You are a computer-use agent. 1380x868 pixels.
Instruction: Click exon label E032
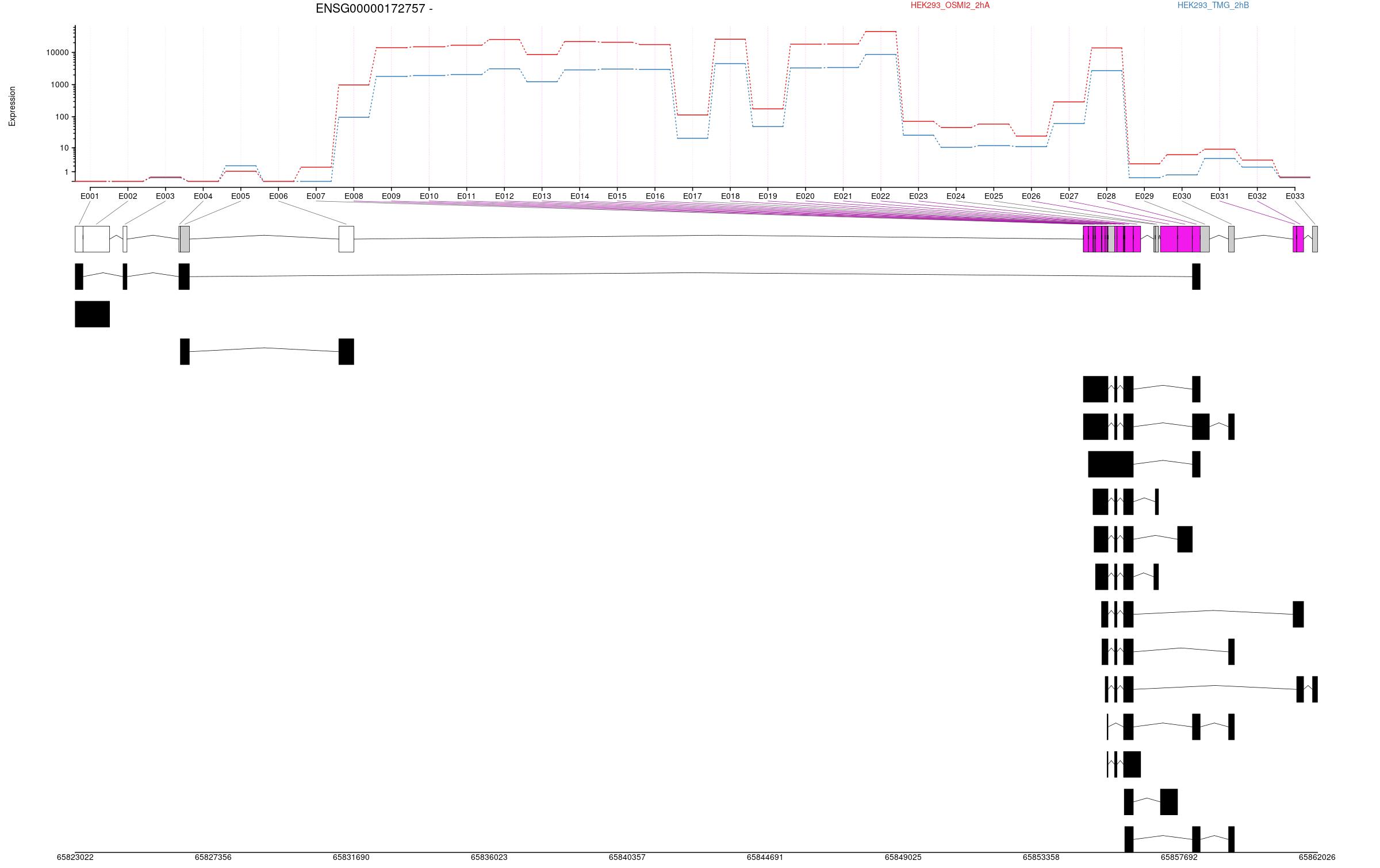(x=1257, y=196)
